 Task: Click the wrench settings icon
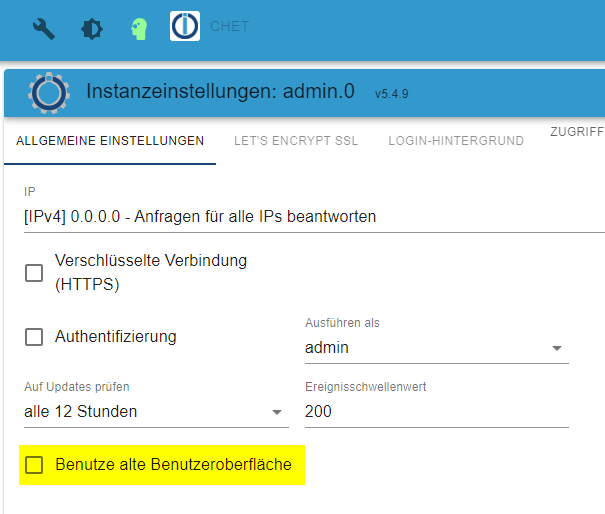pos(44,29)
